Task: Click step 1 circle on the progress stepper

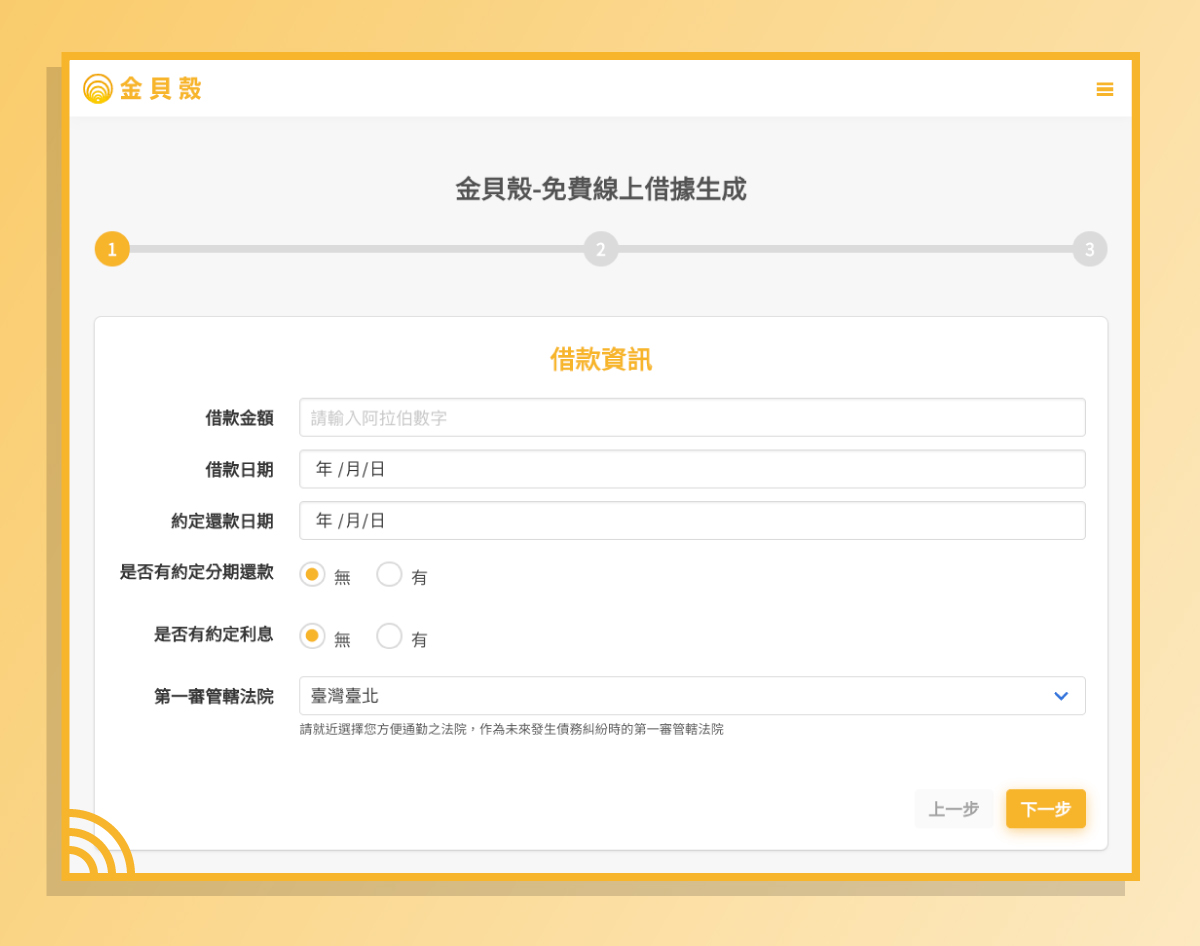Action: point(111,248)
